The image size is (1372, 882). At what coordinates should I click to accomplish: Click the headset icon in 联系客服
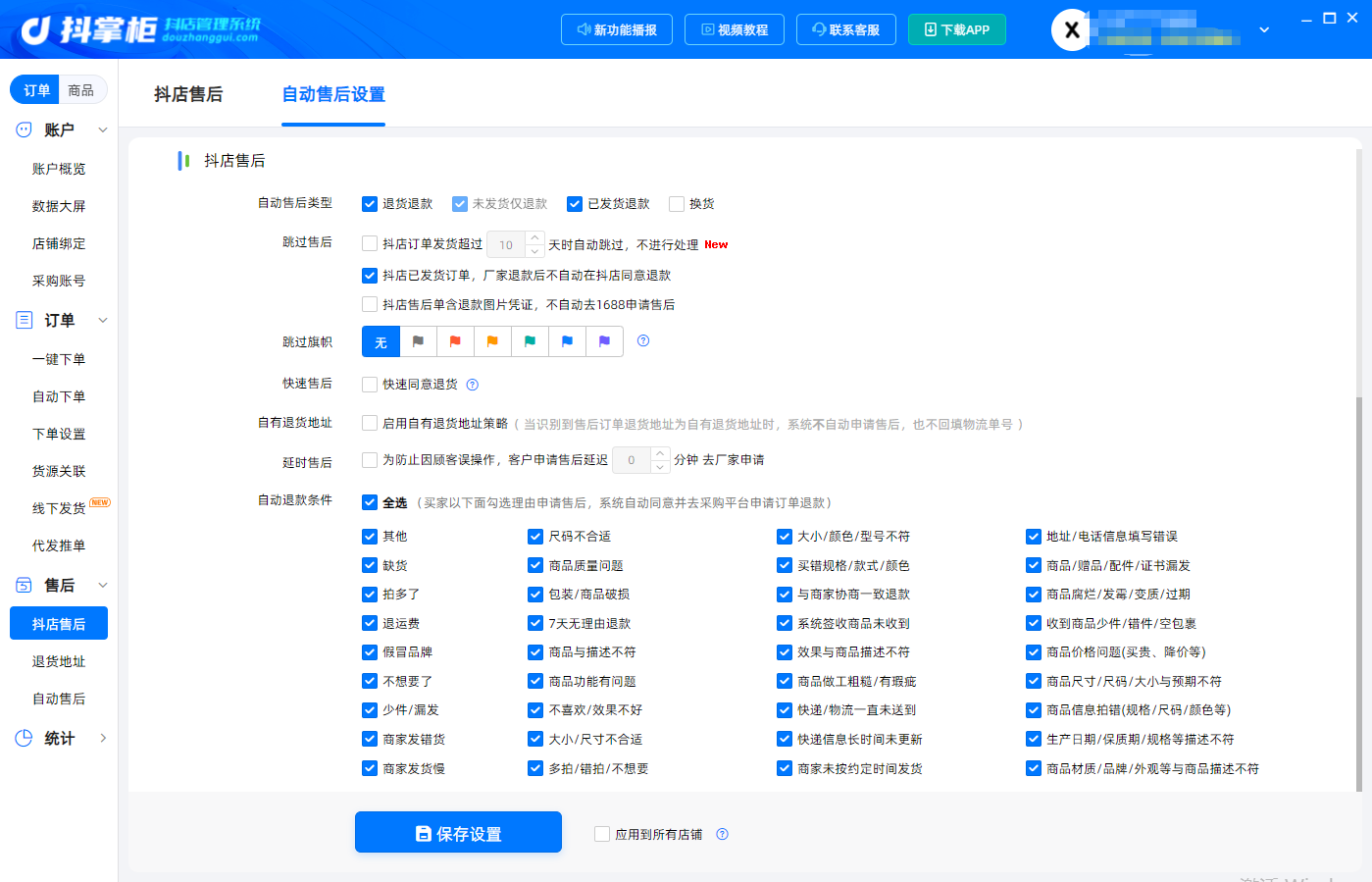click(819, 30)
